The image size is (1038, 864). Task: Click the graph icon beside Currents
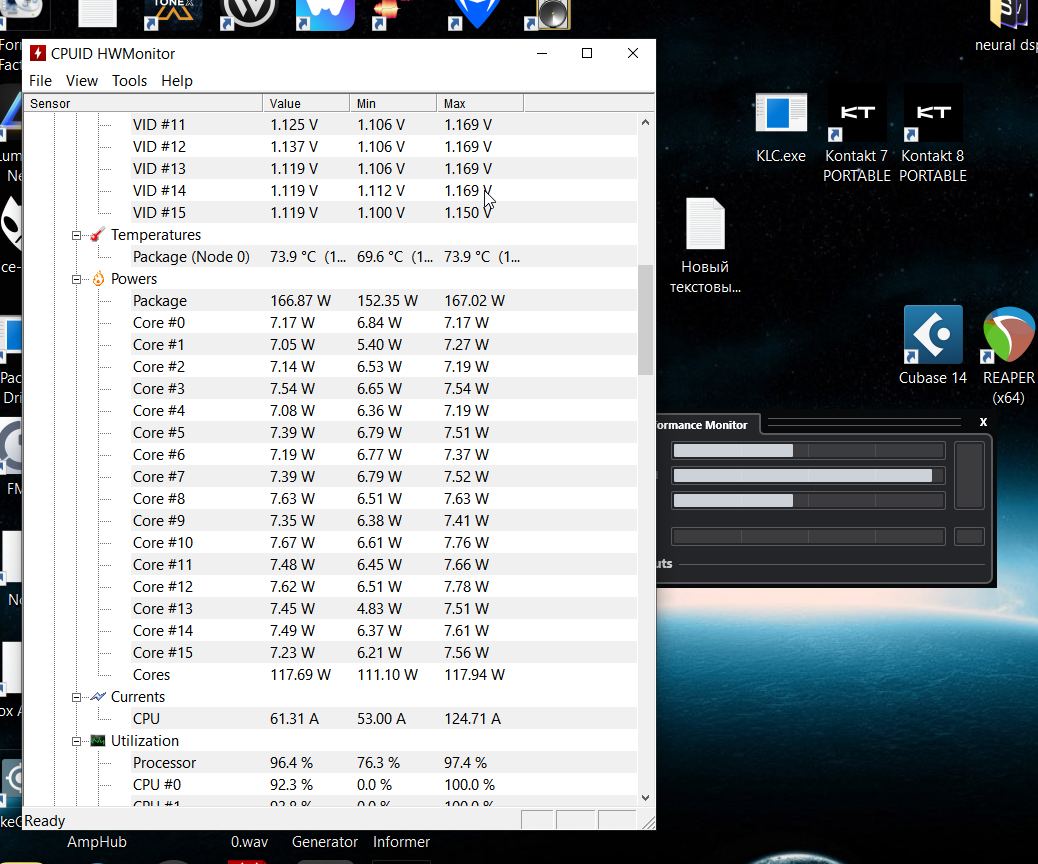point(98,696)
